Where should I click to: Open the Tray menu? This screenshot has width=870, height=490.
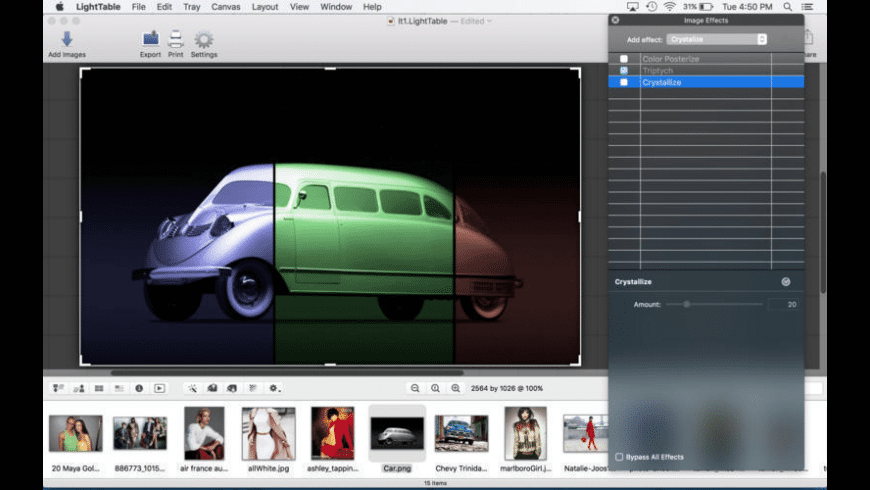tap(191, 7)
